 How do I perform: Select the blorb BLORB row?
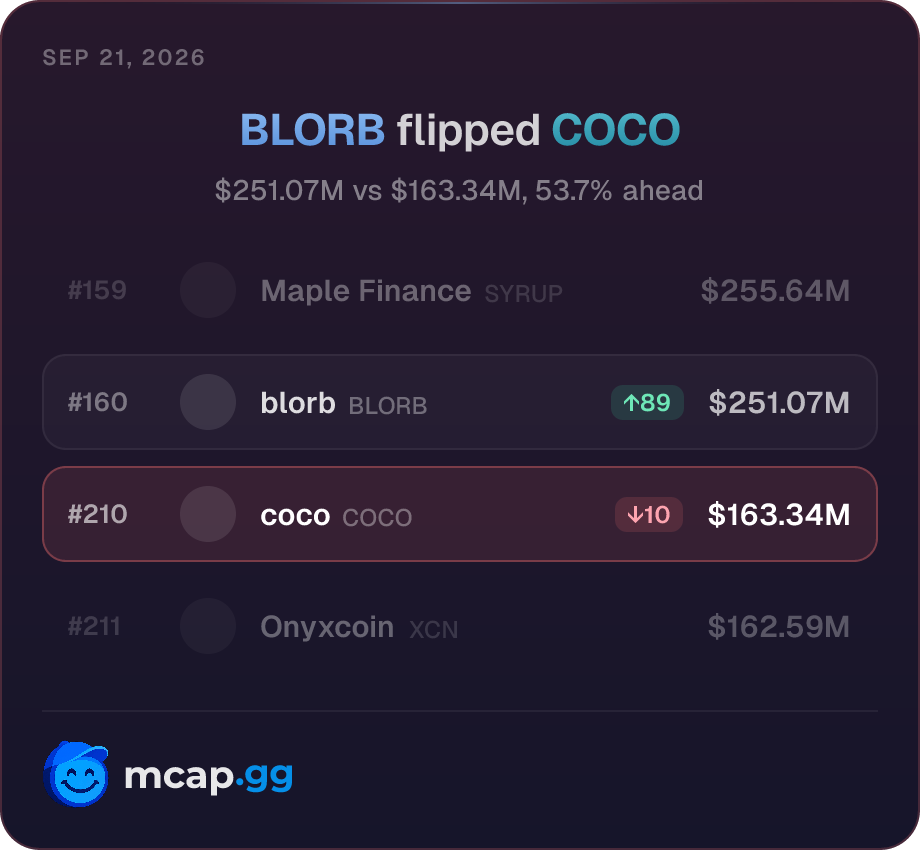[460, 402]
